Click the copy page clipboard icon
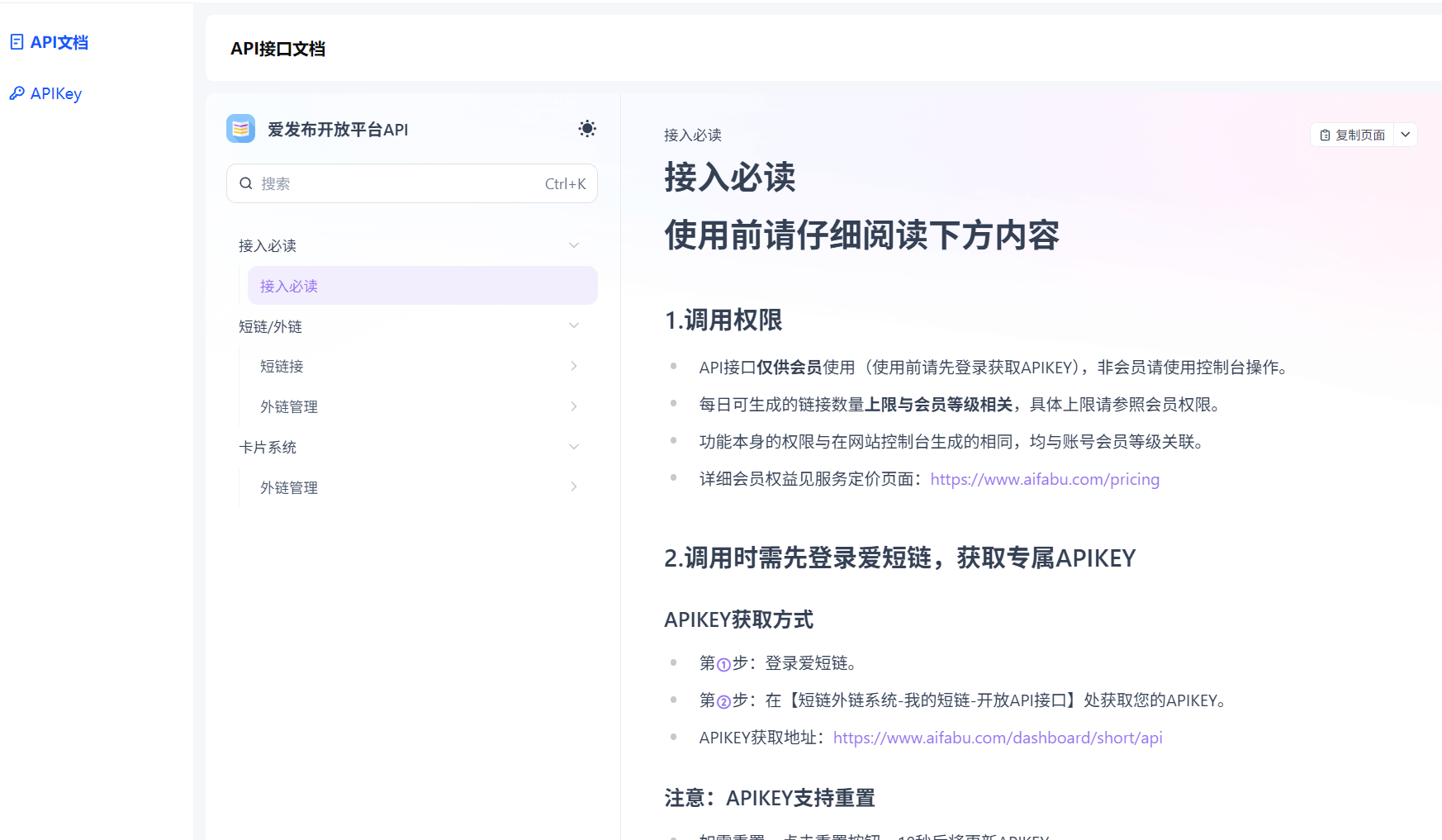 click(x=1325, y=135)
